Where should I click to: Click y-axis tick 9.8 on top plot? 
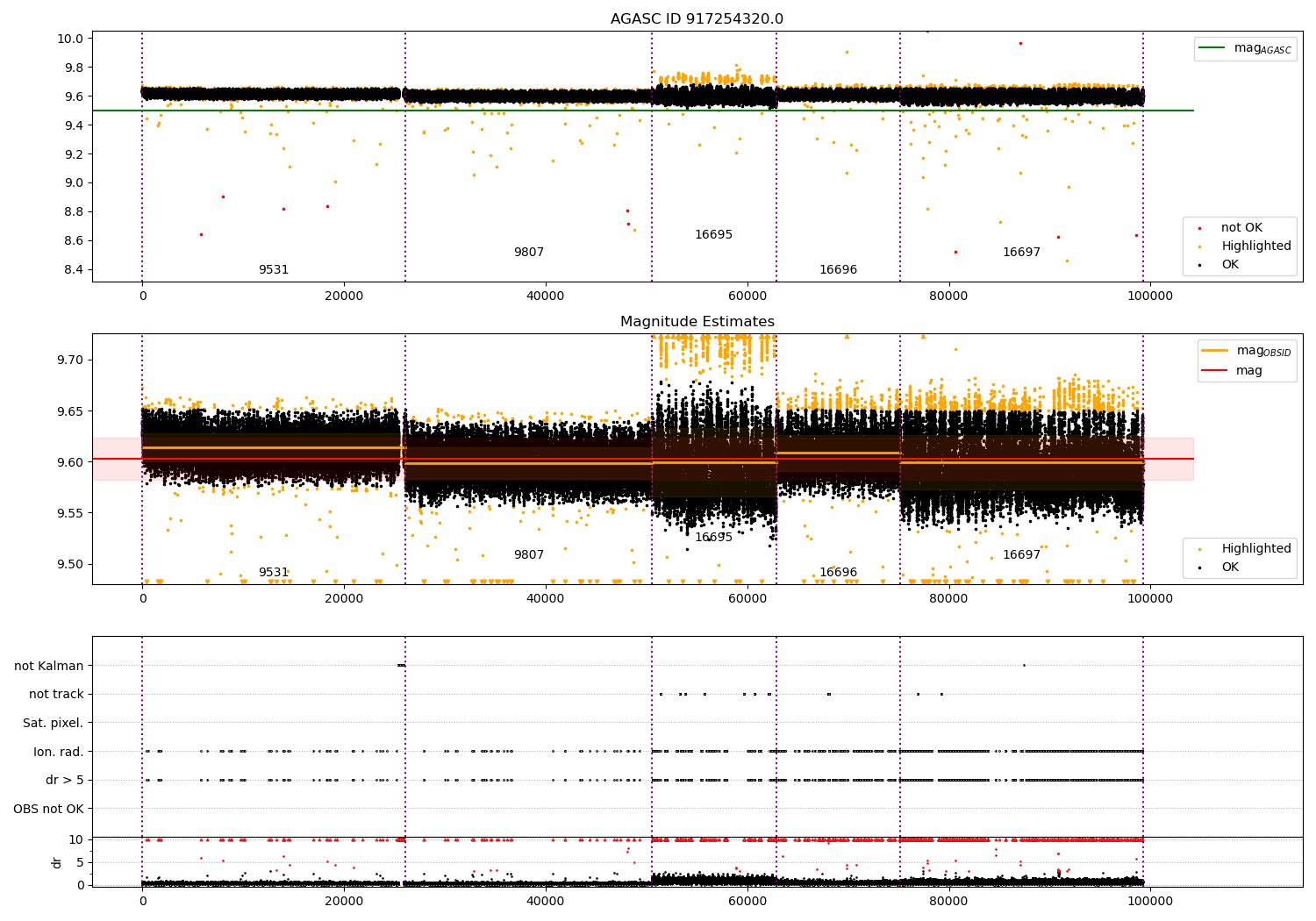coord(75,68)
